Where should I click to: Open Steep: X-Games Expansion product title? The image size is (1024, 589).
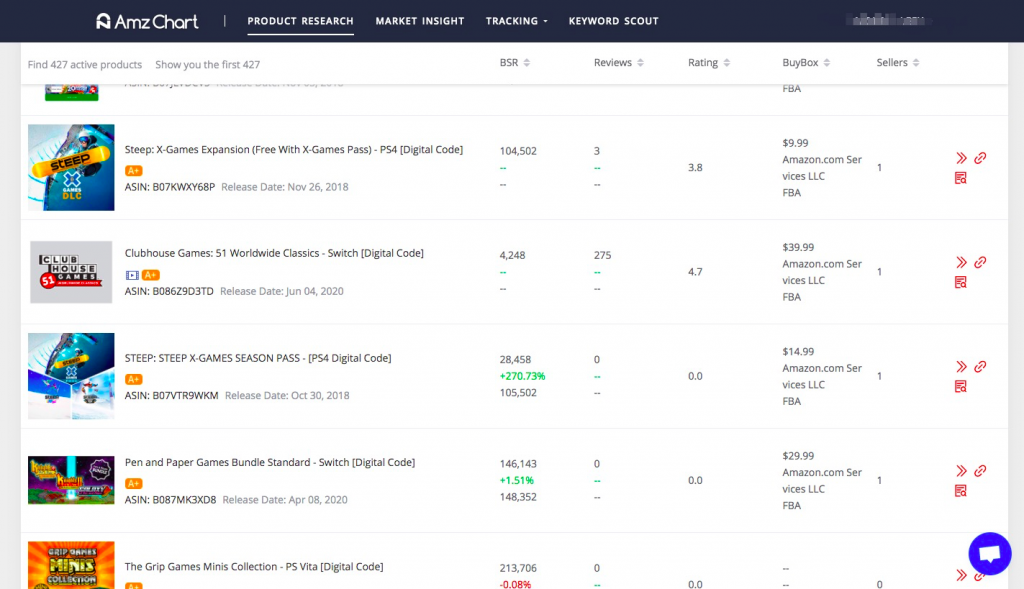point(294,150)
